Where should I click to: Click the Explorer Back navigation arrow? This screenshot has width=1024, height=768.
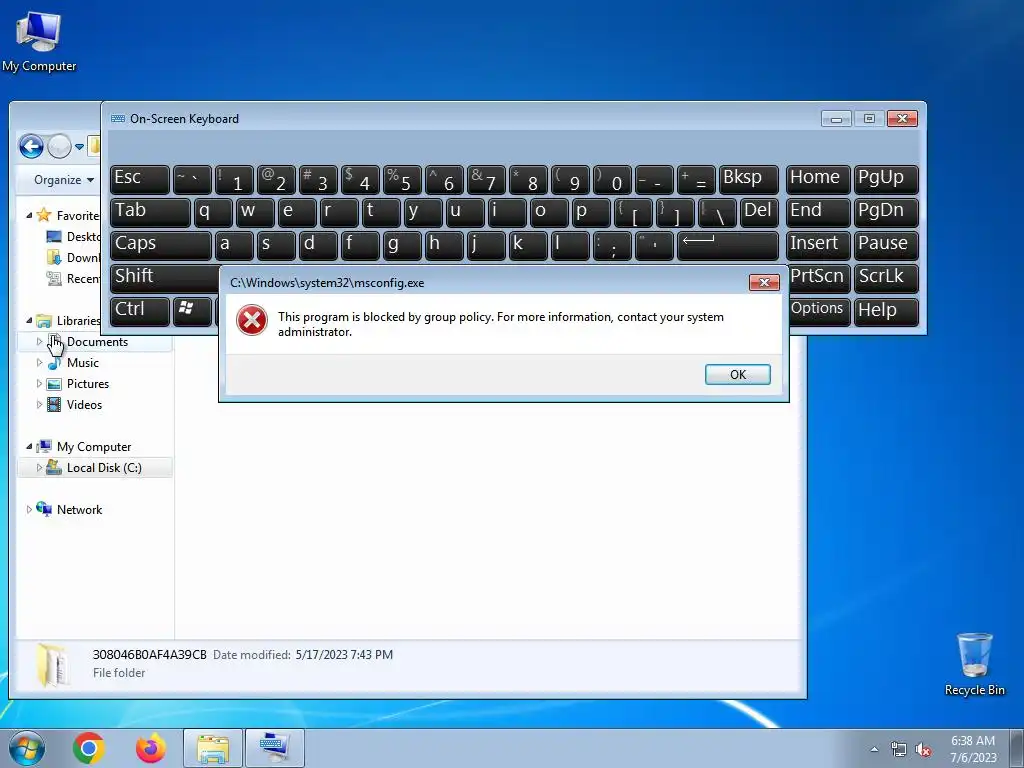tap(31, 146)
